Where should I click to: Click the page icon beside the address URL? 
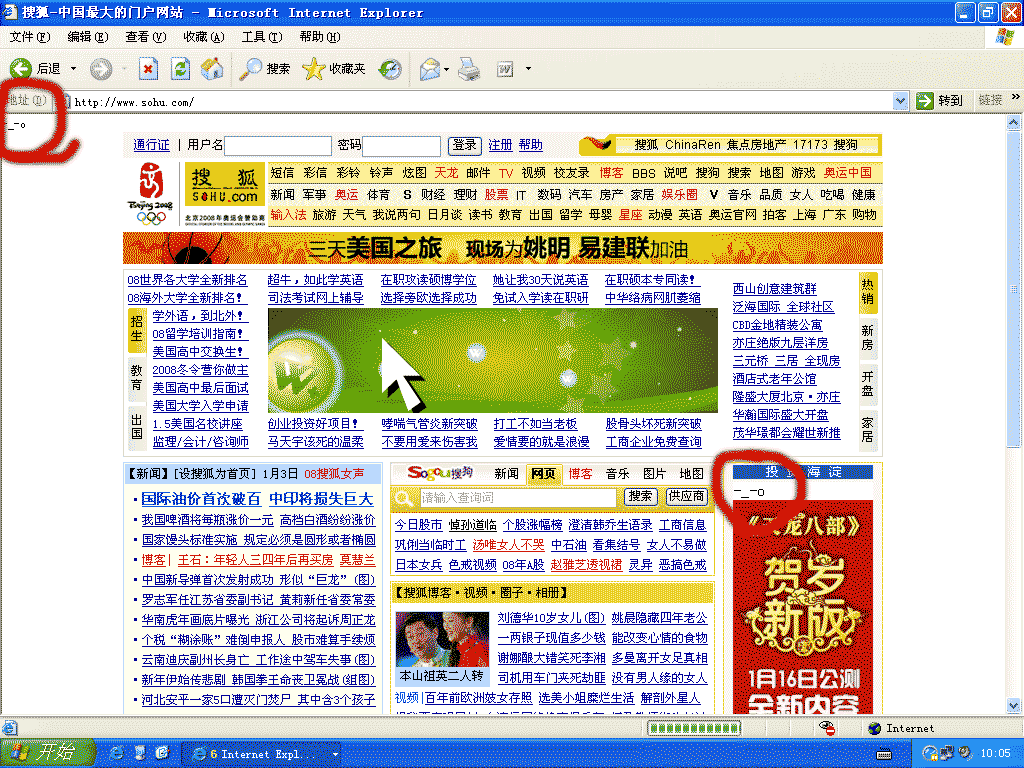pyautogui.click(x=65, y=101)
